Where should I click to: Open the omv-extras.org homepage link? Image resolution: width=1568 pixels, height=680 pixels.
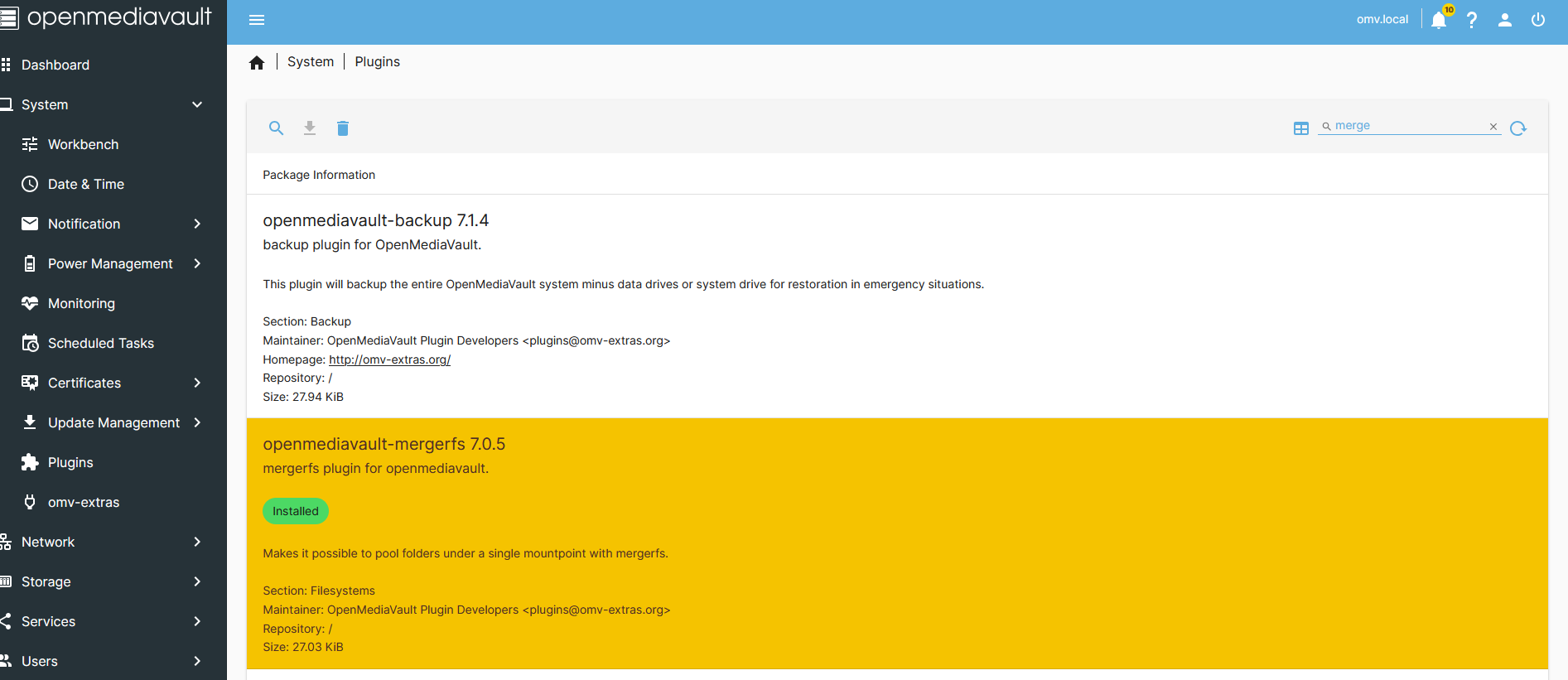[x=389, y=359]
